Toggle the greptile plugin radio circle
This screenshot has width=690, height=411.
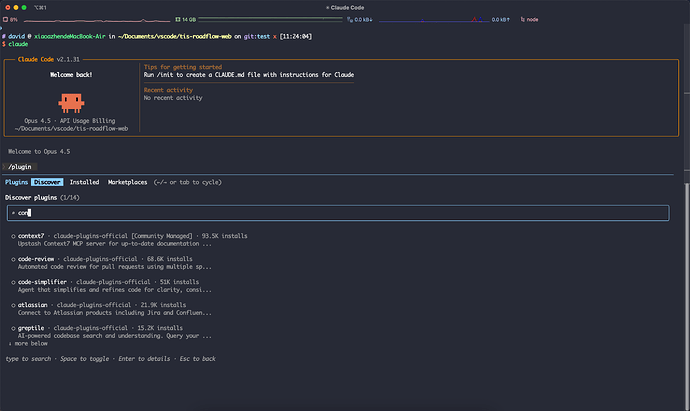(x=13, y=328)
